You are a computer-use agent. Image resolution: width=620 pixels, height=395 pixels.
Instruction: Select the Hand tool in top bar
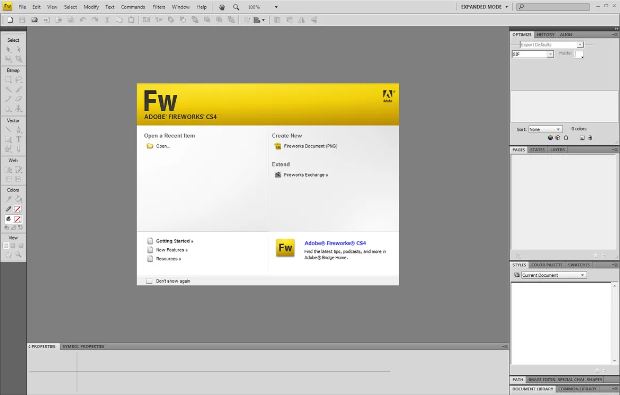click(222, 7)
